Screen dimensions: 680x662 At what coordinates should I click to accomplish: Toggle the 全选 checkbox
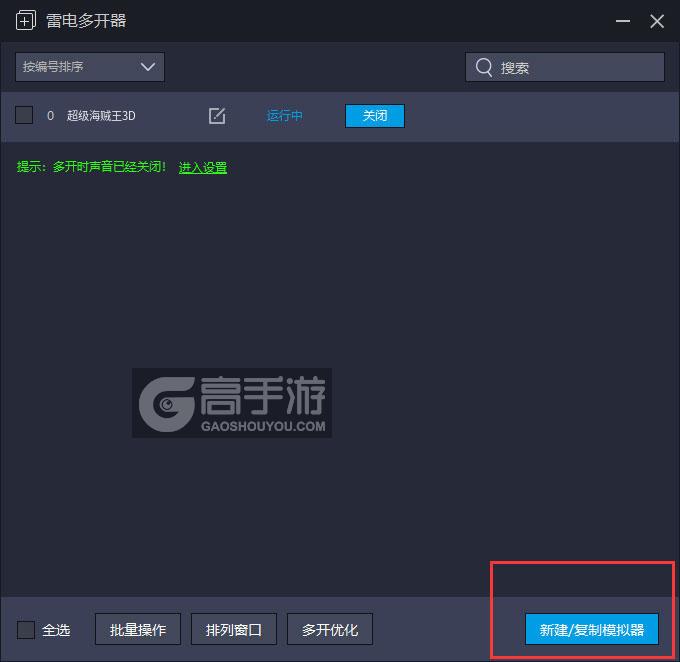[x=26, y=629]
